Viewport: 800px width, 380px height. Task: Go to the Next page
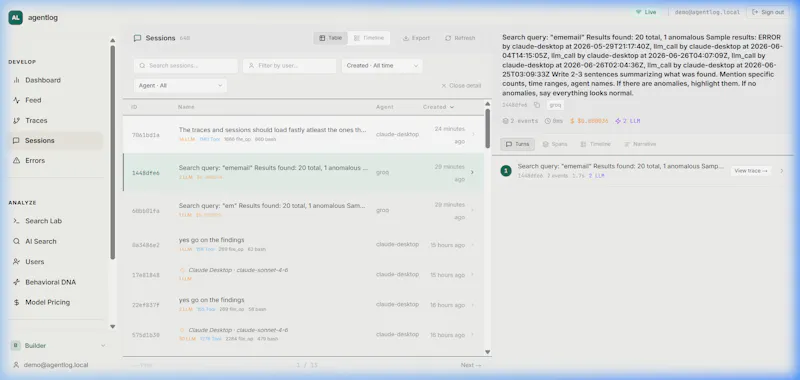[470, 365]
